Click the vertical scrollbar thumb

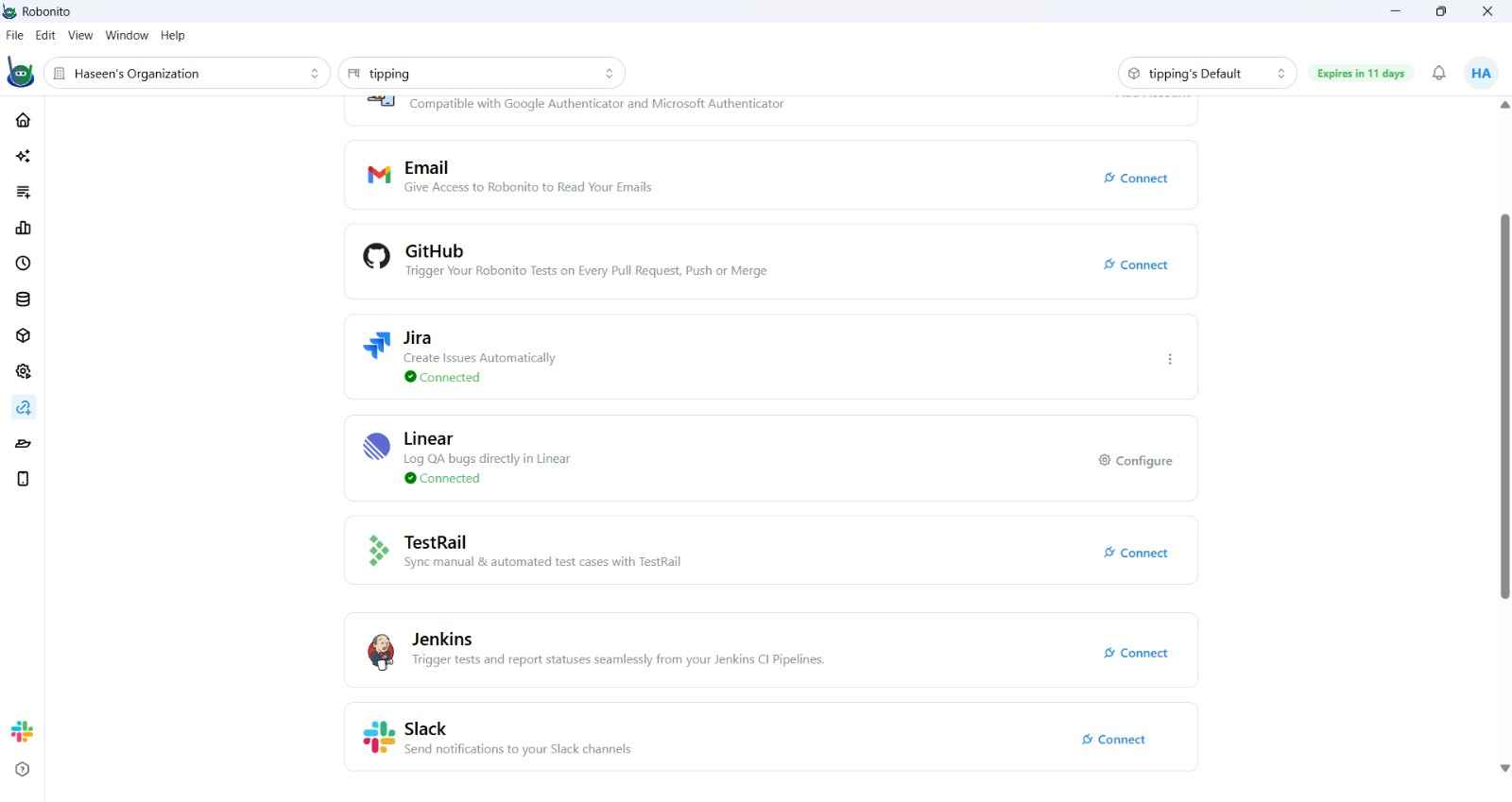pyautogui.click(x=1504, y=406)
